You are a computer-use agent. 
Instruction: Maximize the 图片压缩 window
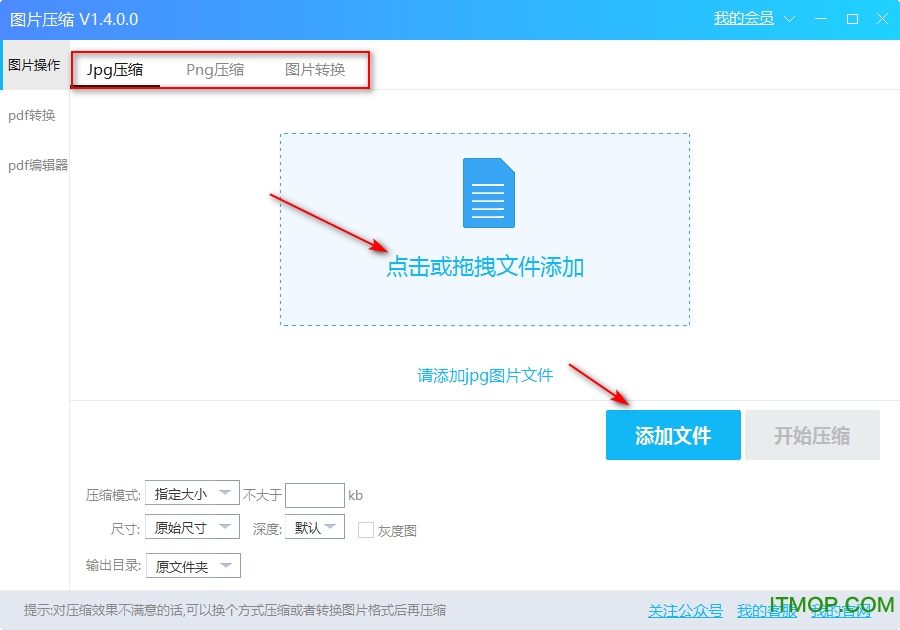pyautogui.click(x=852, y=19)
